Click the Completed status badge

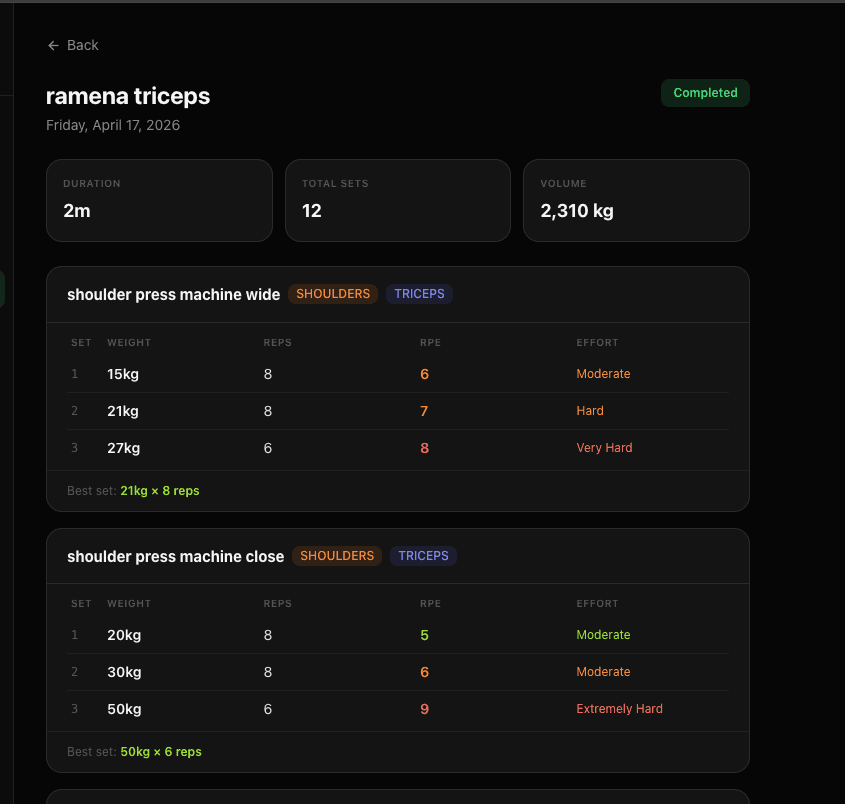tap(705, 93)
